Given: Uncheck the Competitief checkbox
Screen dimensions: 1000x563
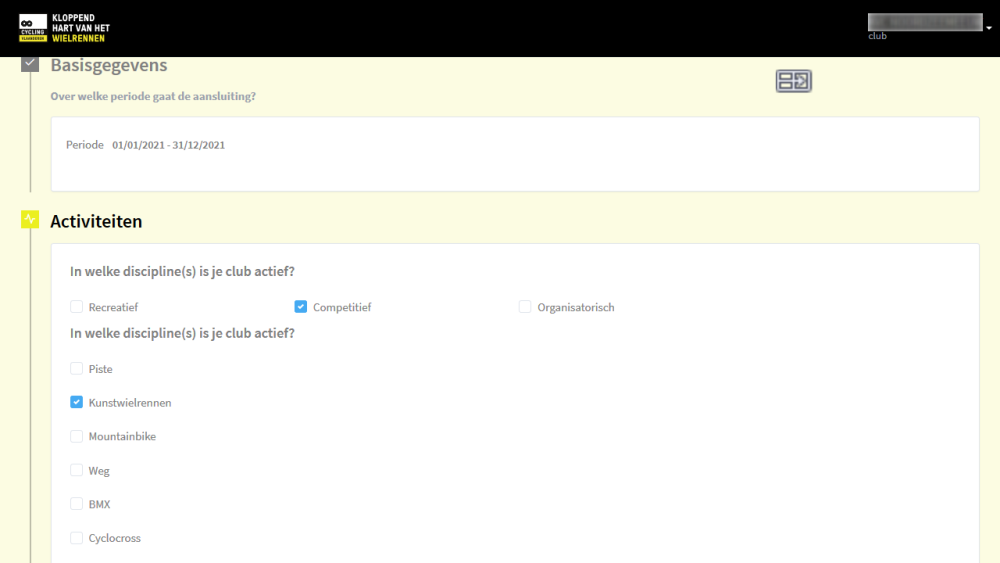Looking at the screenshot, I should tap(300, 307).
